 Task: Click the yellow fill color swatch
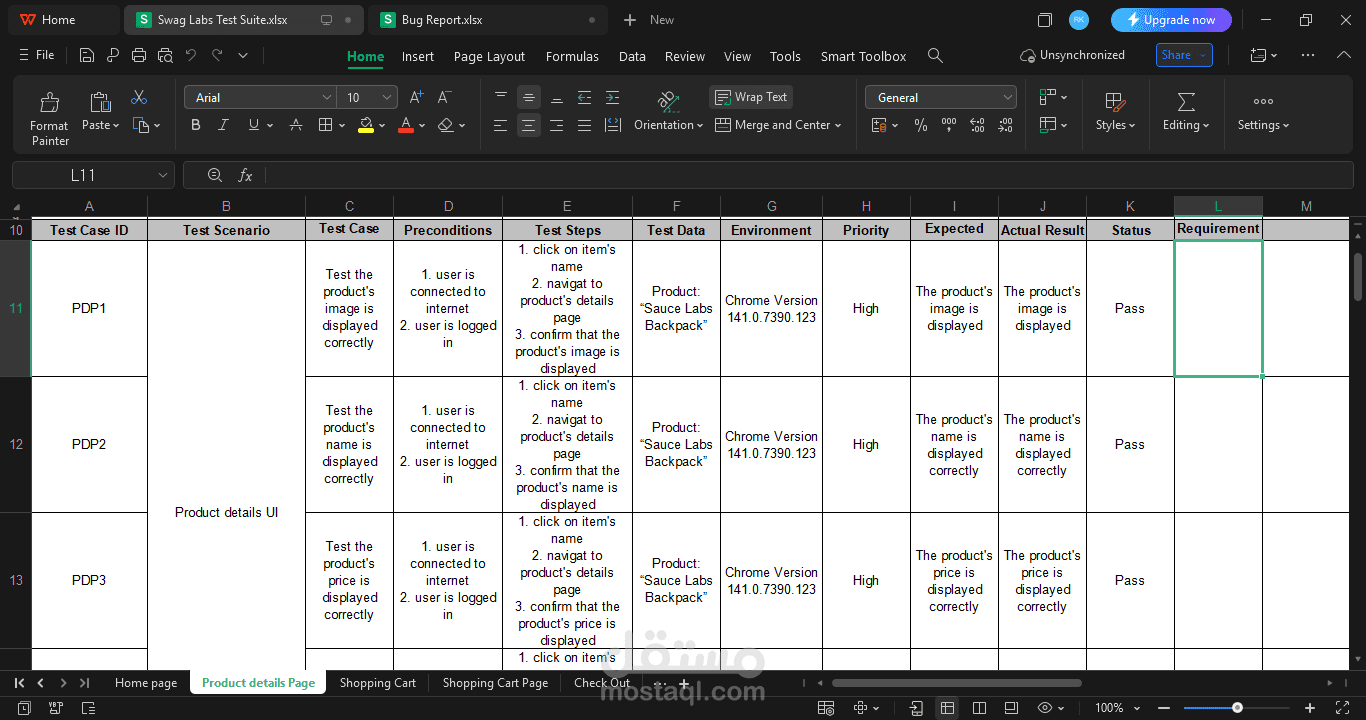(366, 125)
